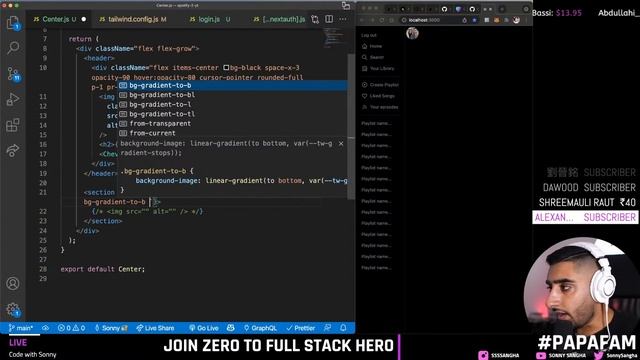This screenshot has width=640, height=360.
Task: Click the browser reload button
Action: (382, 20)
